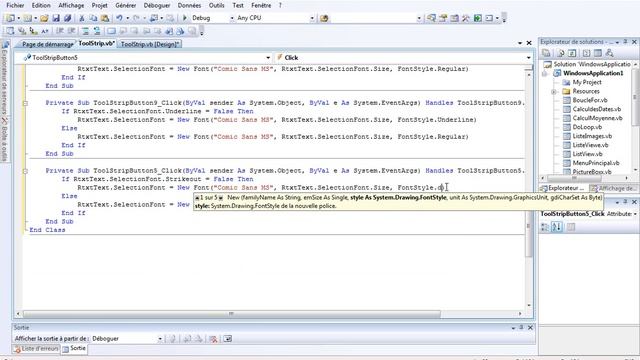Open the Explorateur de serveurs side panel
The width and height of the screenshot is (640, 360).
click(x=4, y=78)
